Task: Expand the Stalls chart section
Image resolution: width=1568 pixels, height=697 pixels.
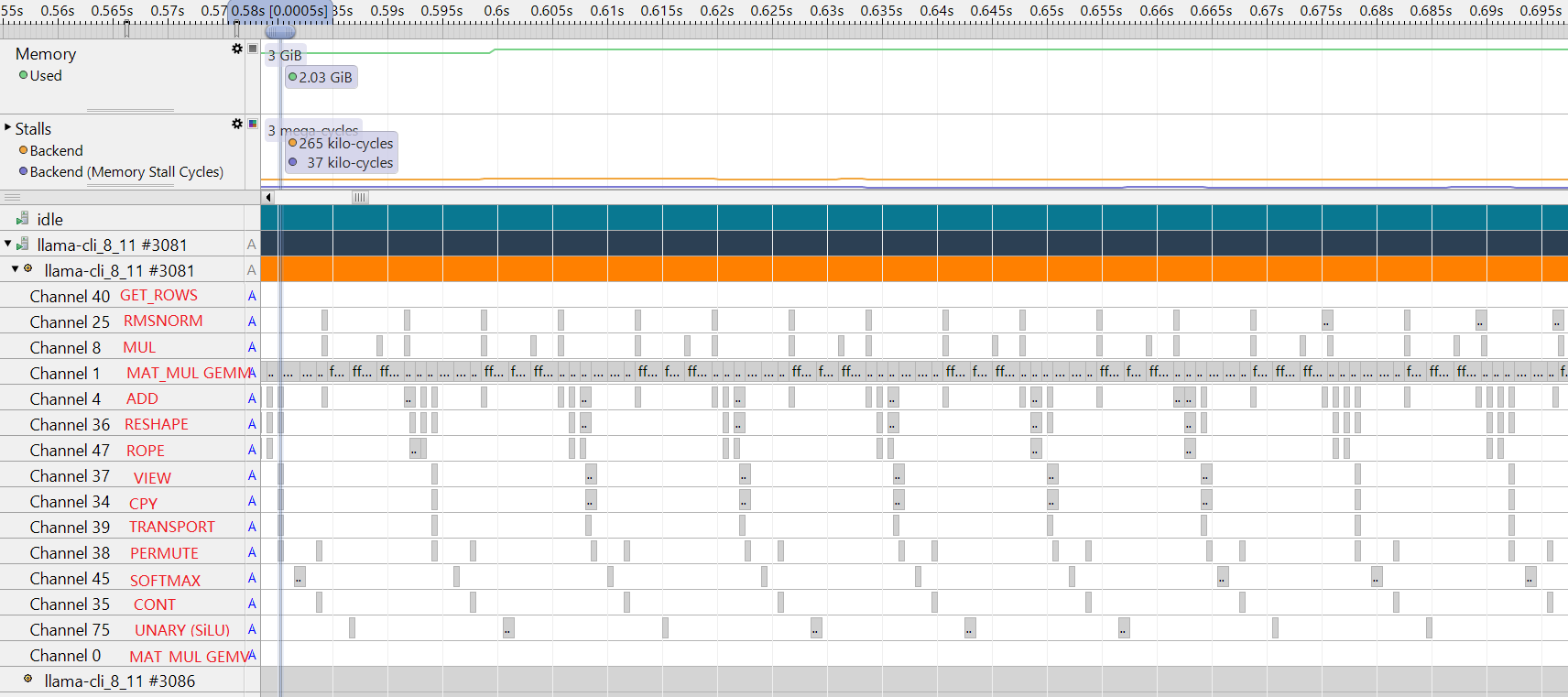Action: pyautogui.click(x=8, y=127)
